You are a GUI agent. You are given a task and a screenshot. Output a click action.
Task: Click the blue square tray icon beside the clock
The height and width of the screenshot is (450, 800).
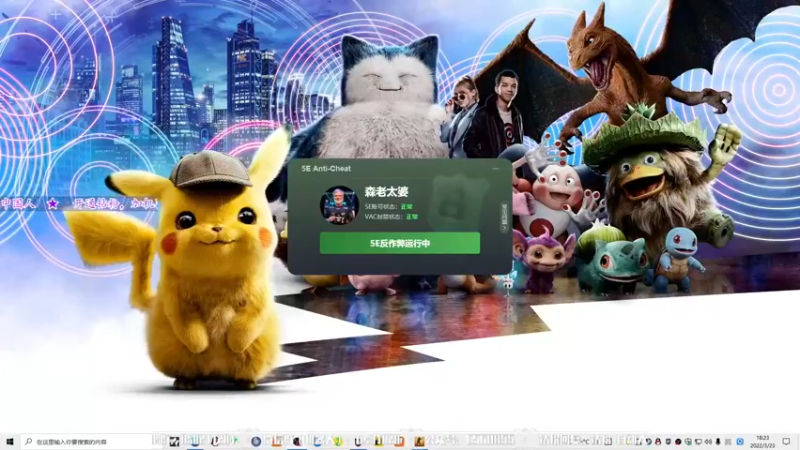pos(740,441)
